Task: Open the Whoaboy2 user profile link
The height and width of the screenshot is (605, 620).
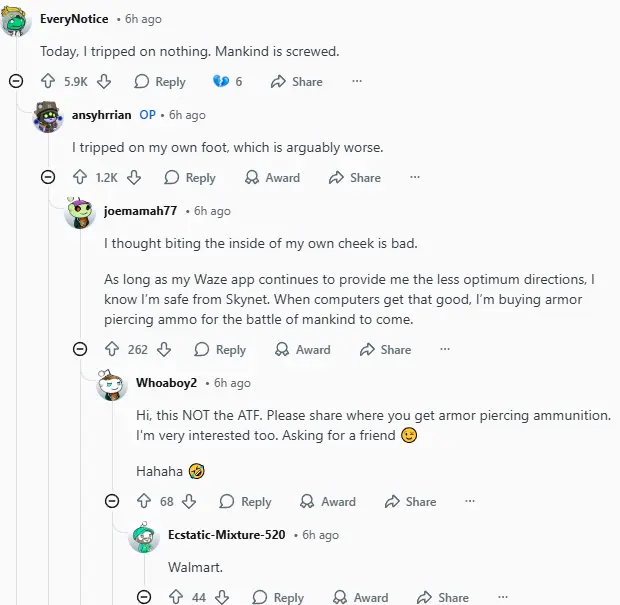Action: [166, 383]
